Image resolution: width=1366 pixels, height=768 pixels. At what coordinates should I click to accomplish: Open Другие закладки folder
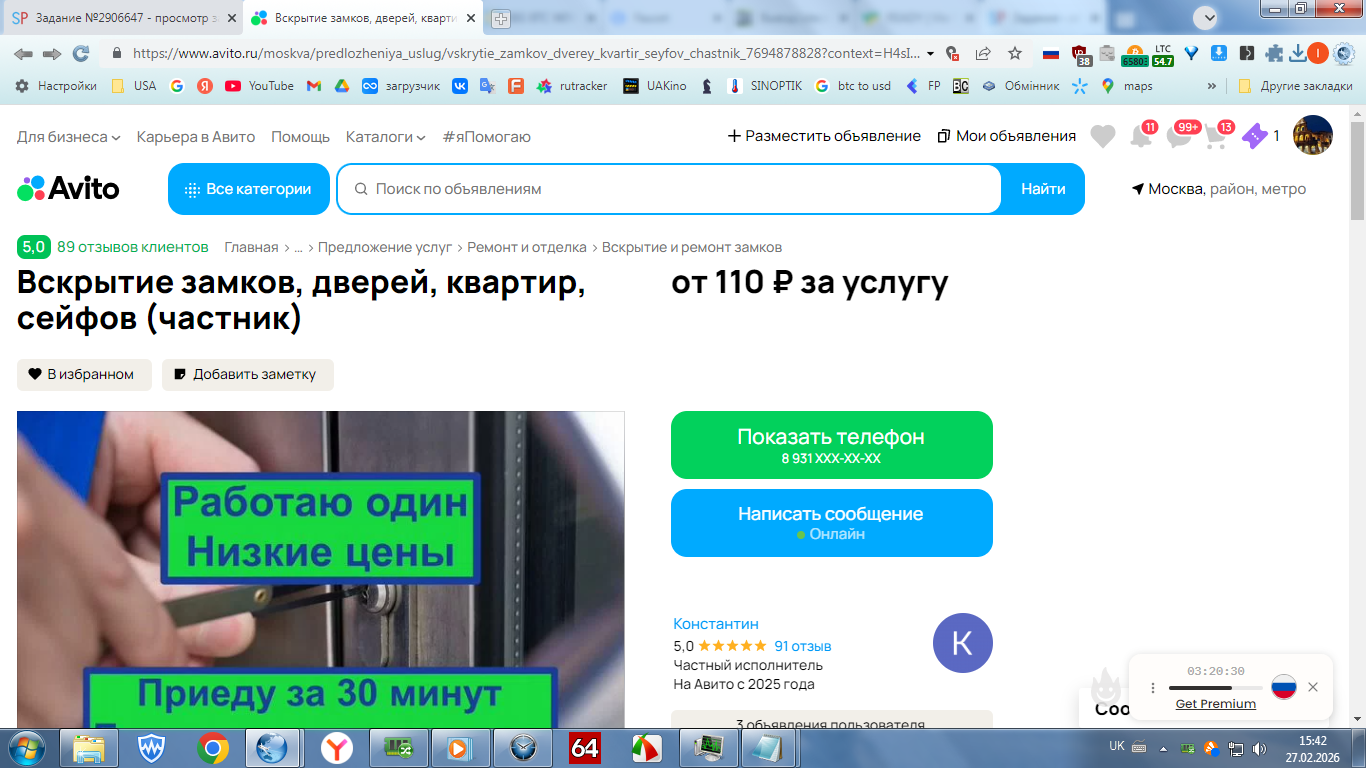tap(1295, 86)
